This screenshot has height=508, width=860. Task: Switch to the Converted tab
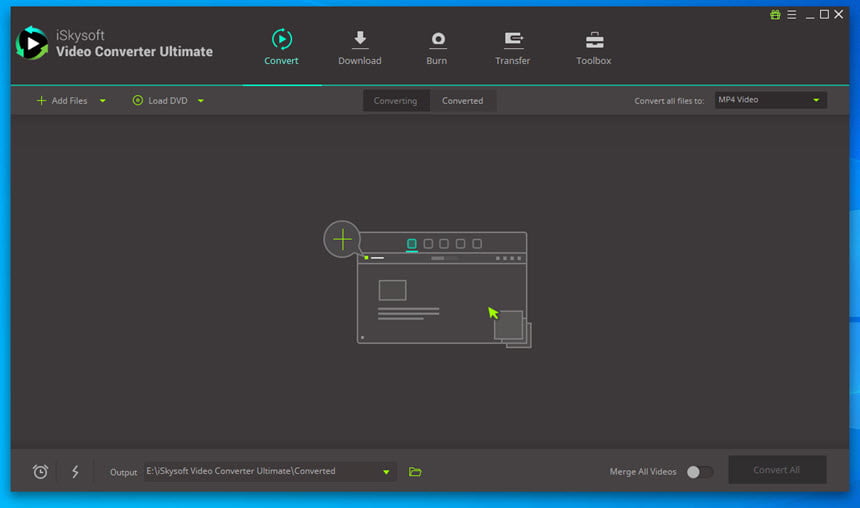463,101
